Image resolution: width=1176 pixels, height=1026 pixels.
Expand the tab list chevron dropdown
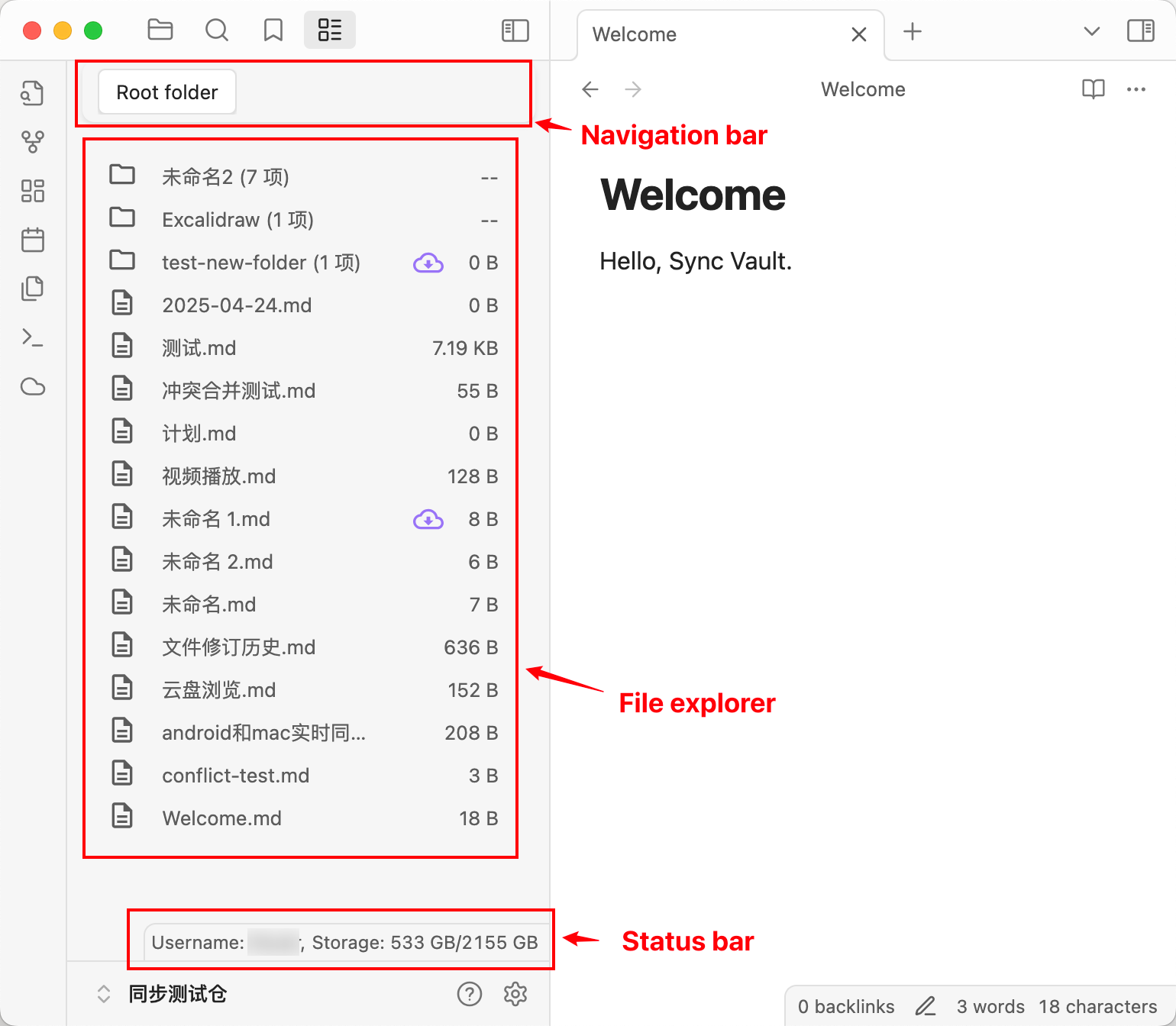tap(1091, 31)
